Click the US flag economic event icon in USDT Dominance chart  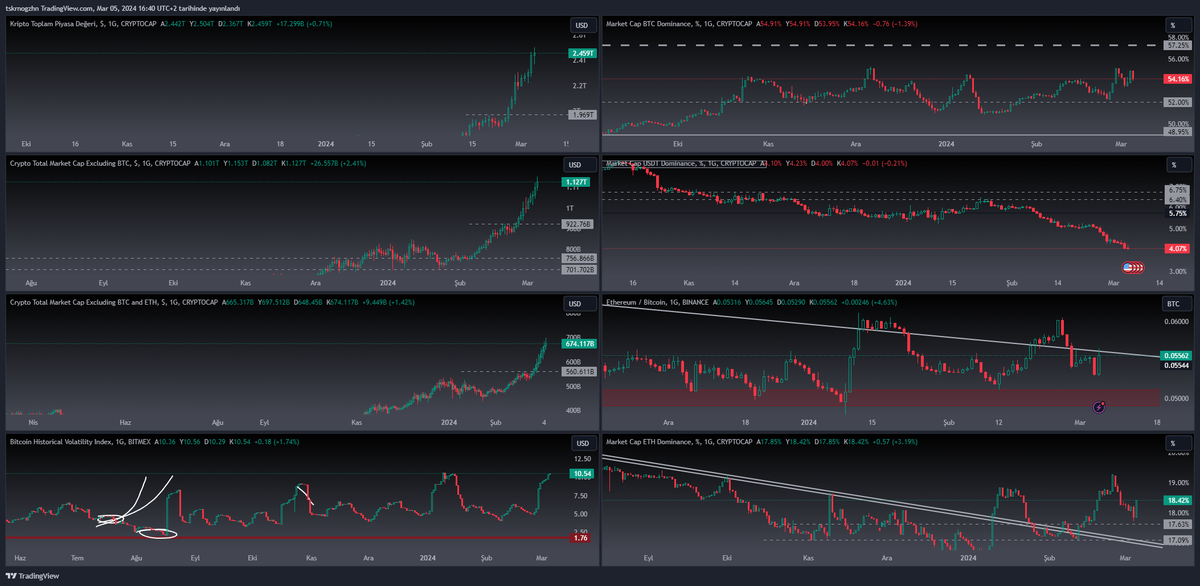pyautogui.click(x=1127, y=267)
